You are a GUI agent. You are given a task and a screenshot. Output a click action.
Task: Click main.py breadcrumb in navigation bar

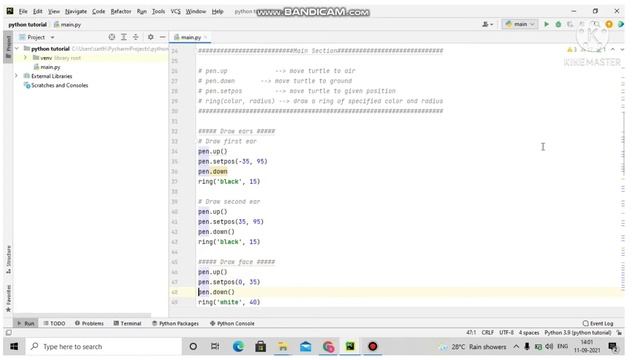68,24
